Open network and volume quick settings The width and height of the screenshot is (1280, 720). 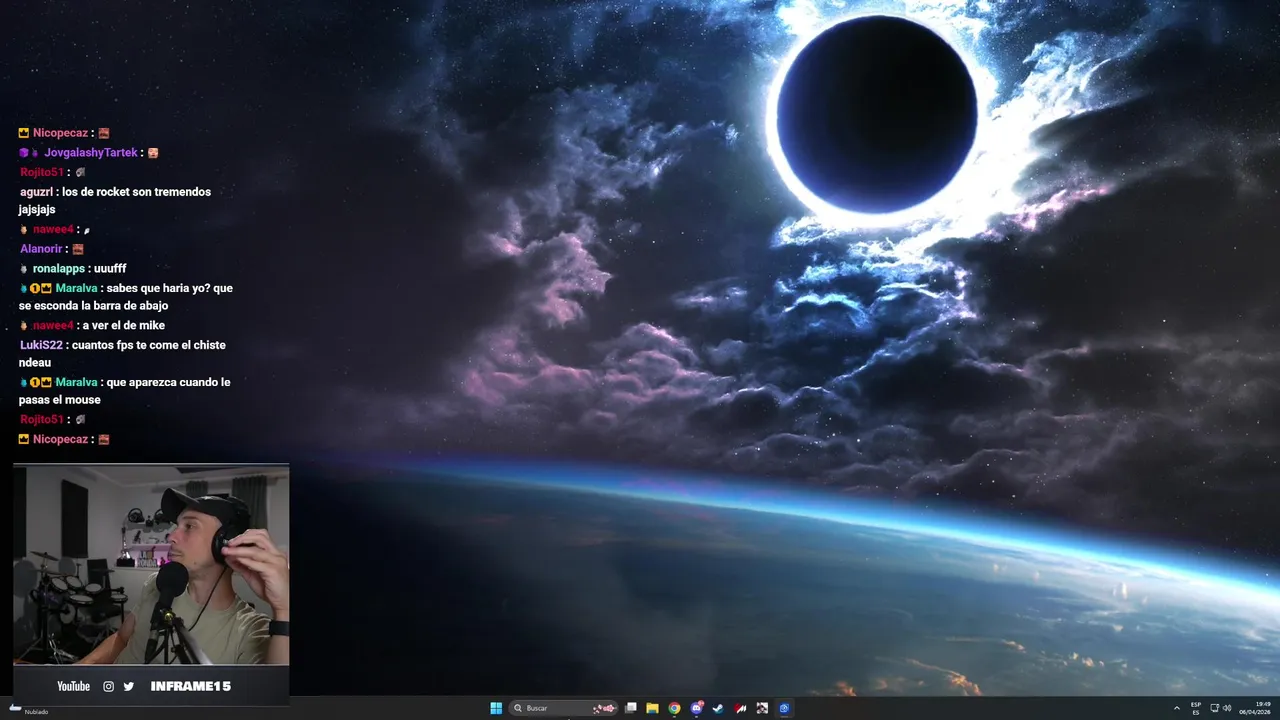pos(1221,708)
